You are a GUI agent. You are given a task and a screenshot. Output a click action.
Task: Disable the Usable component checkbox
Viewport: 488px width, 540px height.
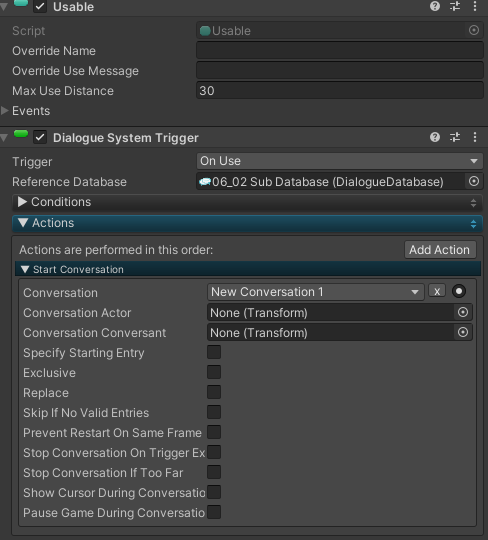40,7
